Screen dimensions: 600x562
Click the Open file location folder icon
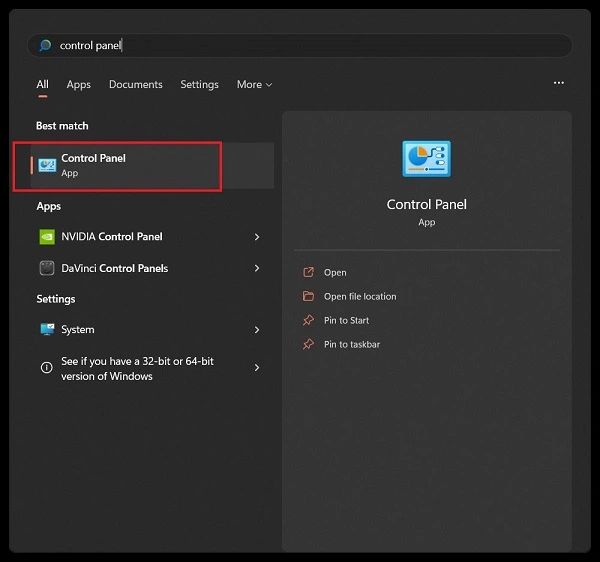308,296
